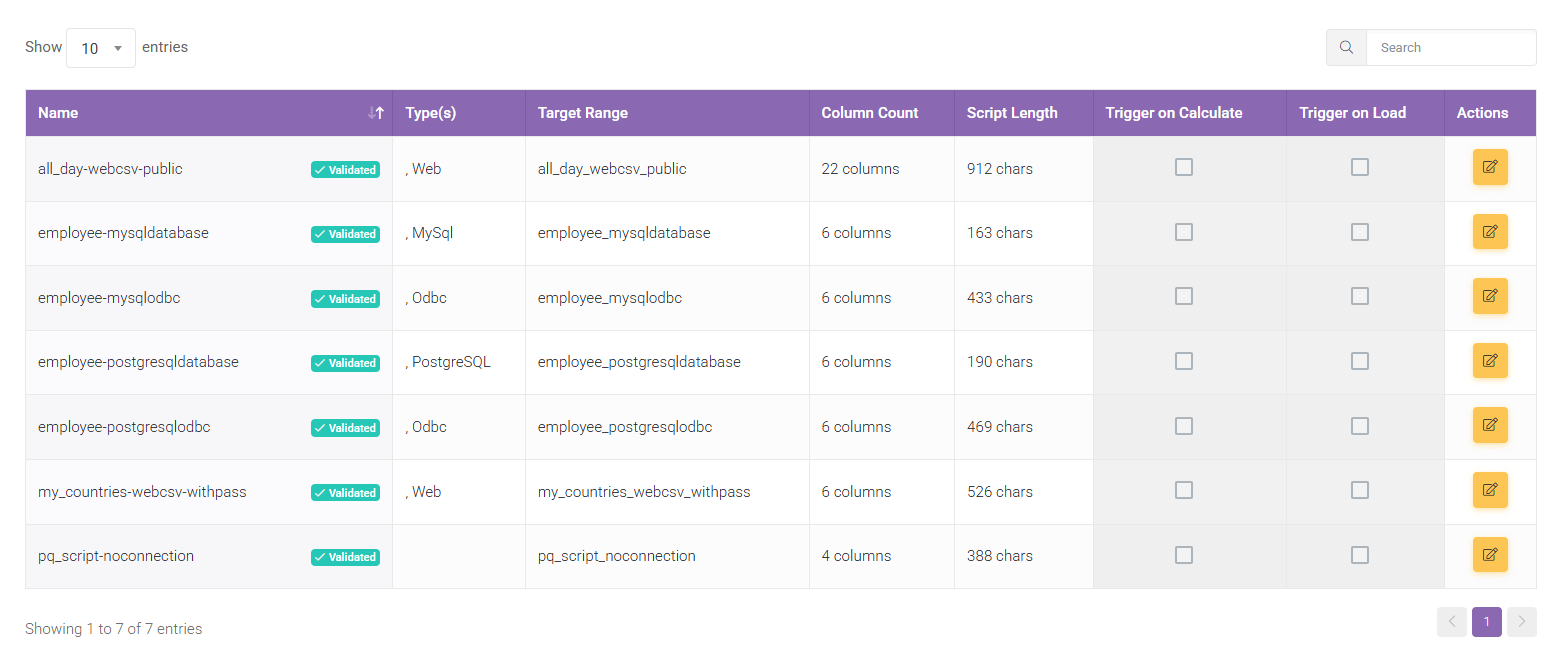Click inside the Search input field
The height and width of the screenshot is (660, 1555).
(1450, 47)
